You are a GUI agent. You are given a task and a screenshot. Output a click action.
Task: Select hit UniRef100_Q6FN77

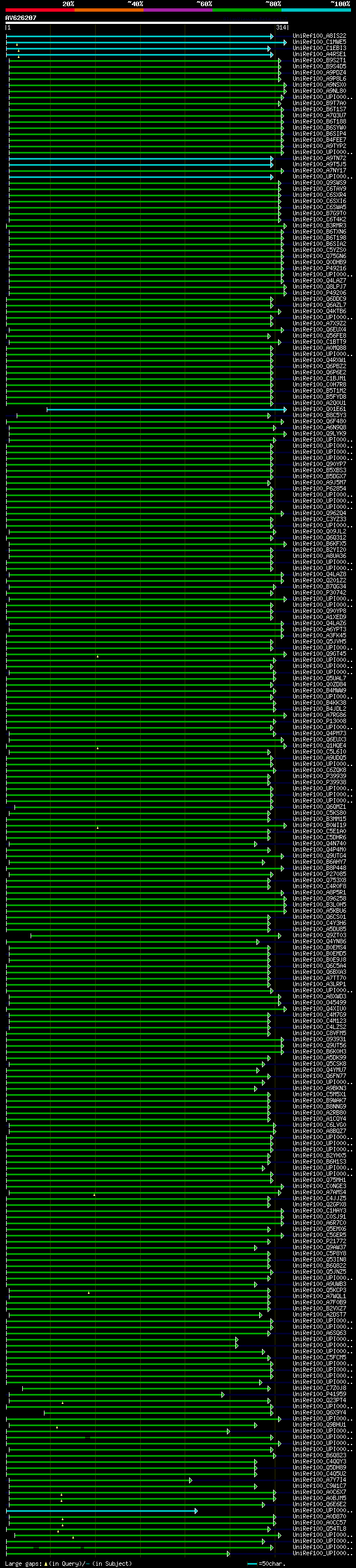319,1076
